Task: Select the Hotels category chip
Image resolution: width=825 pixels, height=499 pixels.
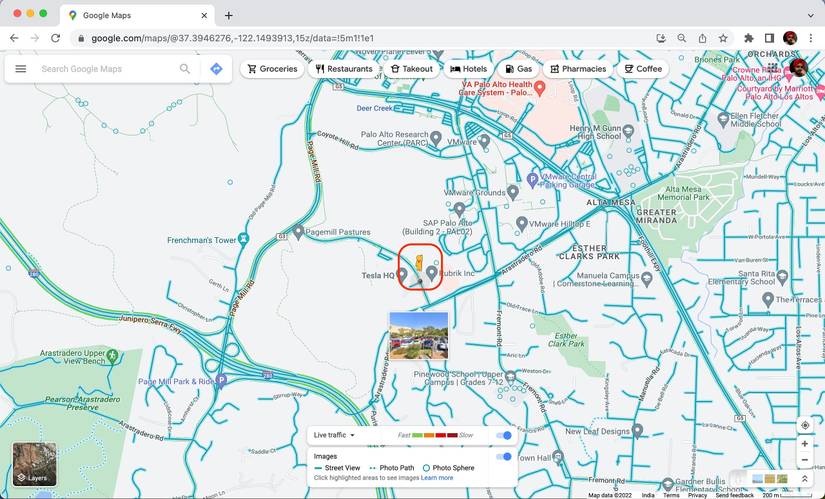Action: 468,69
